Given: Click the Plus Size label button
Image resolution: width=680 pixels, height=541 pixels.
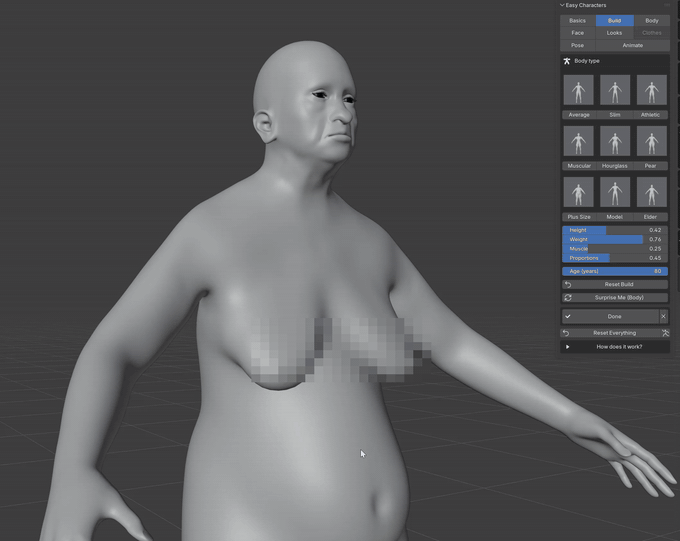Looking at the screenshot, I should coord(579,217).
